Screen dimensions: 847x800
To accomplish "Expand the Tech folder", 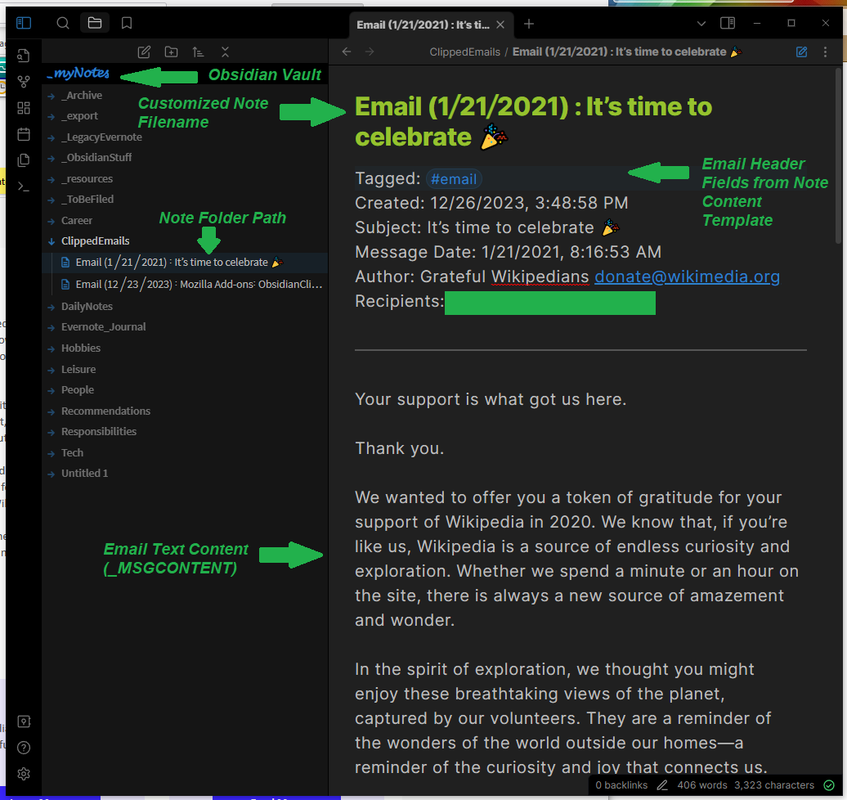I will pyautogui.click(x=72, y=453).
